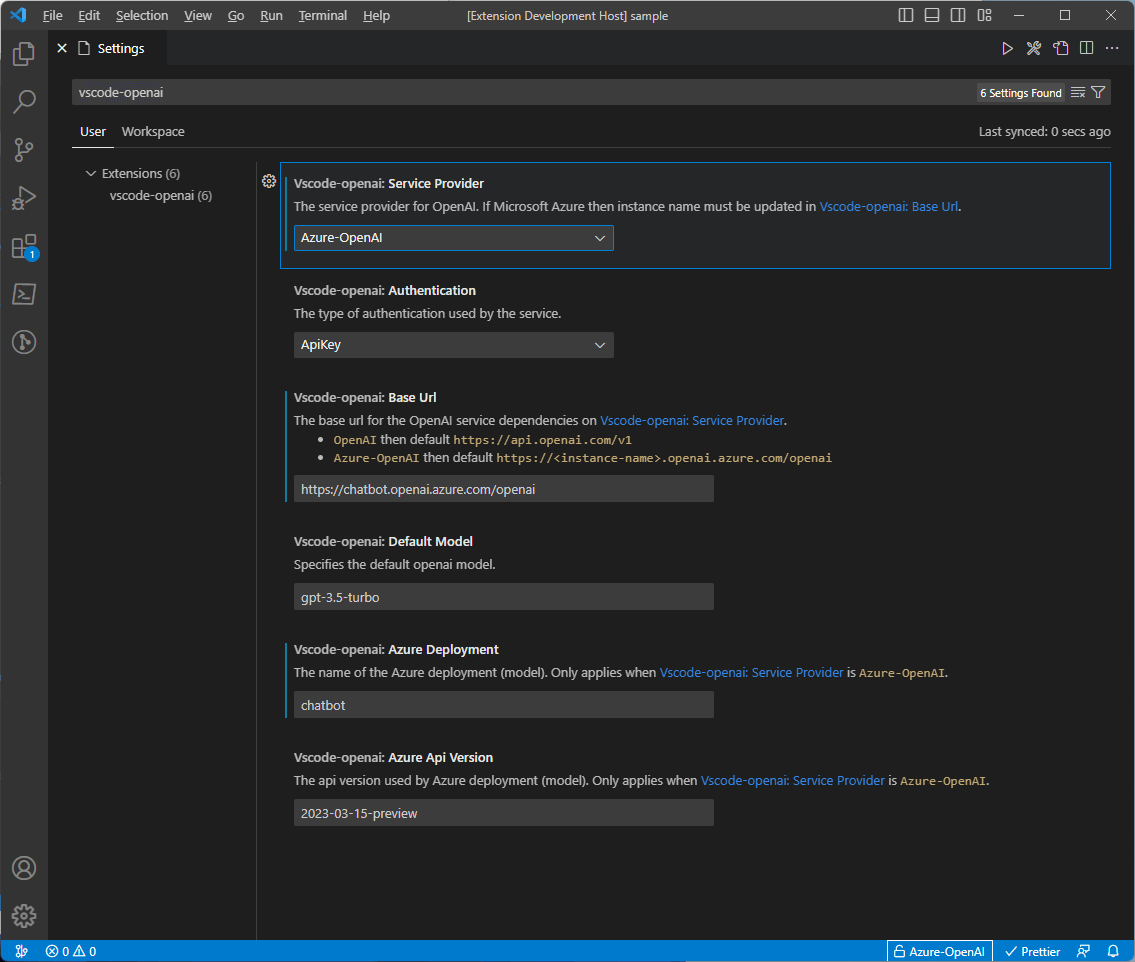Open the Go menu

pyautogui.click(x=236, y=15)
